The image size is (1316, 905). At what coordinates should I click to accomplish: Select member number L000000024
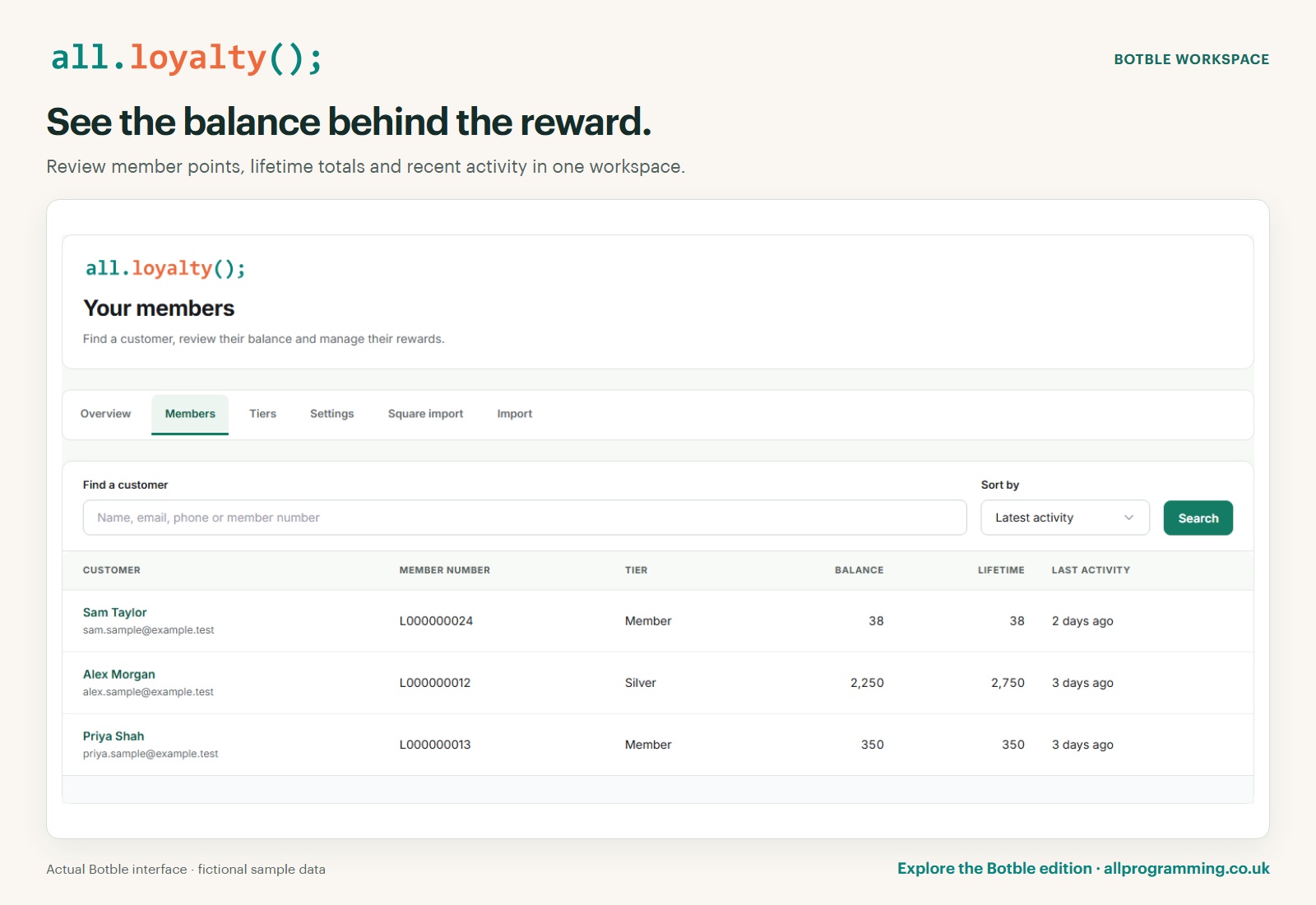click(x=437, y=621)
